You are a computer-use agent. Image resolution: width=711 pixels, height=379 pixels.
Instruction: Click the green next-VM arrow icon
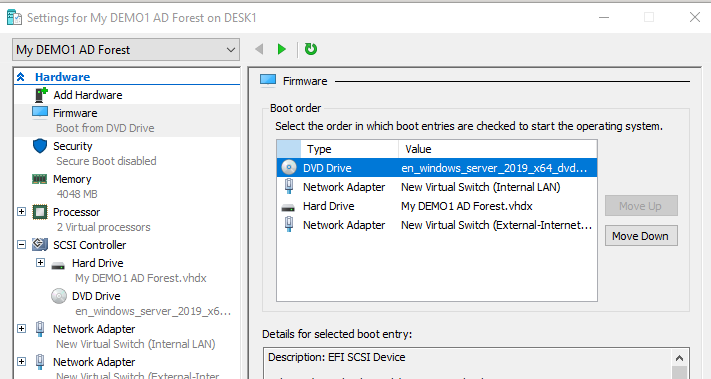tap(282, 49)
